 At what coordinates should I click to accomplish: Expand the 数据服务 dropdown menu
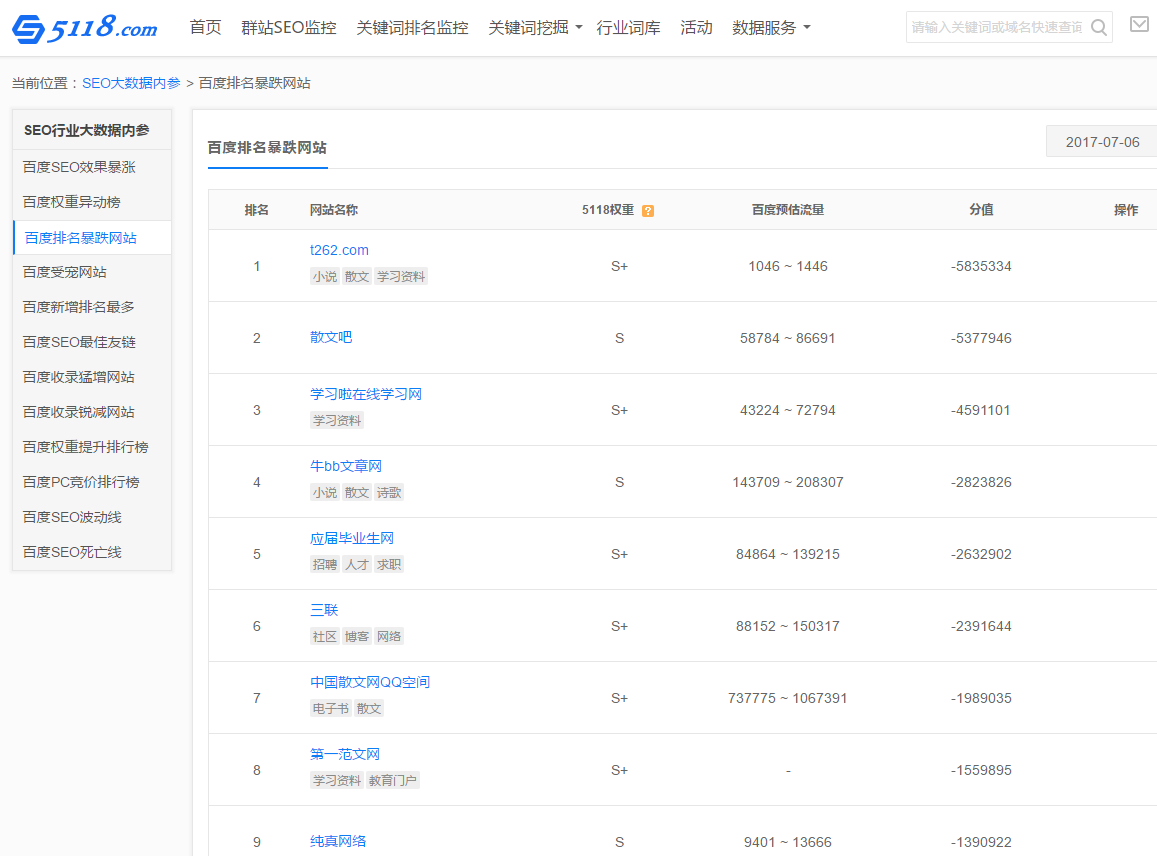click(x=771, y=28)
